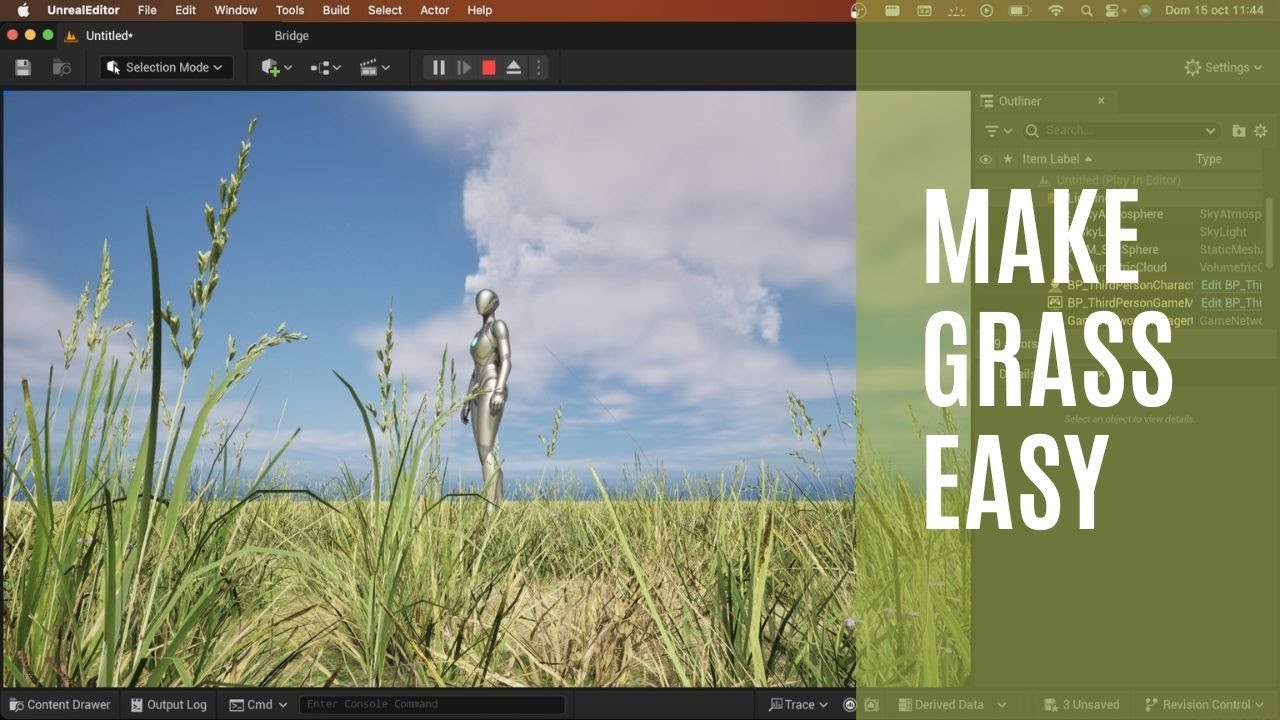The height and width of the screenshot is (720, 1280).
Task: Open the quick Add content dropdown
Action: [276, 67]
